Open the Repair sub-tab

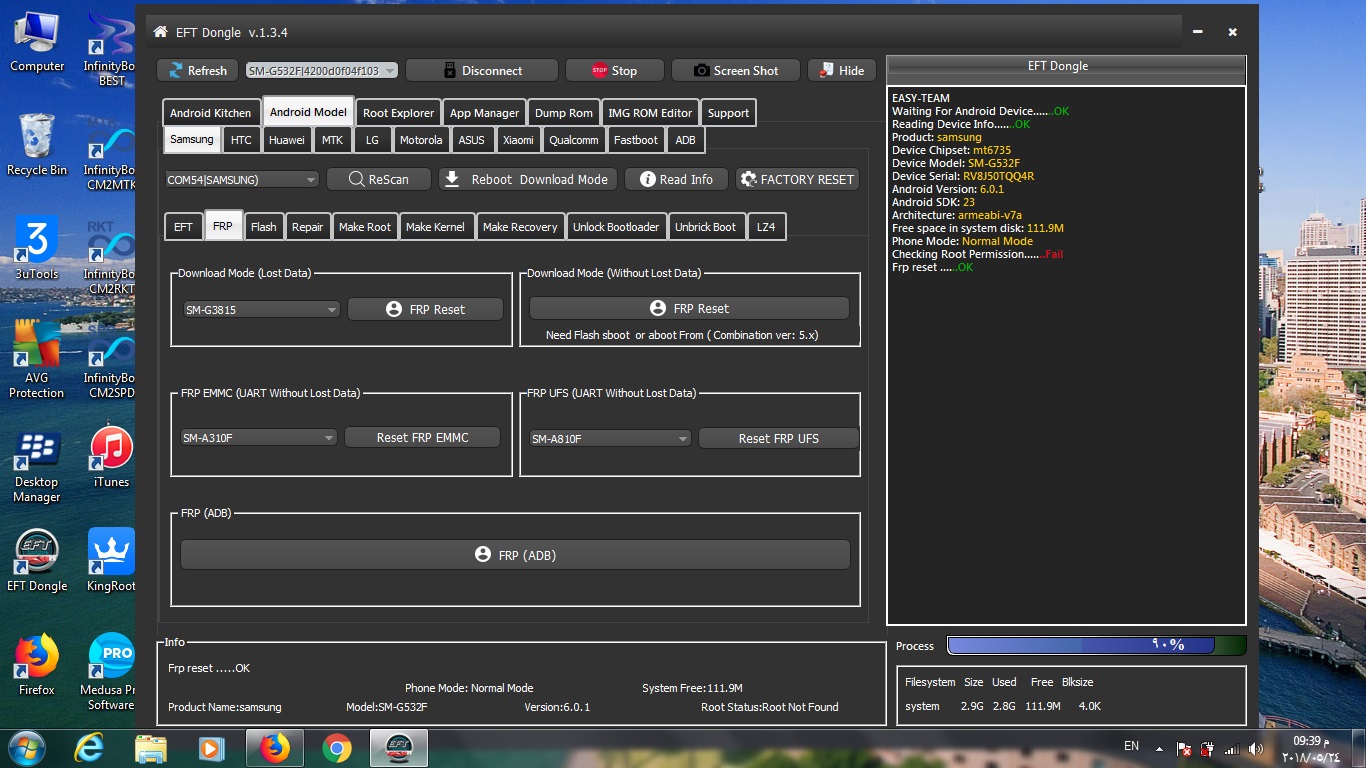point(307,227)
